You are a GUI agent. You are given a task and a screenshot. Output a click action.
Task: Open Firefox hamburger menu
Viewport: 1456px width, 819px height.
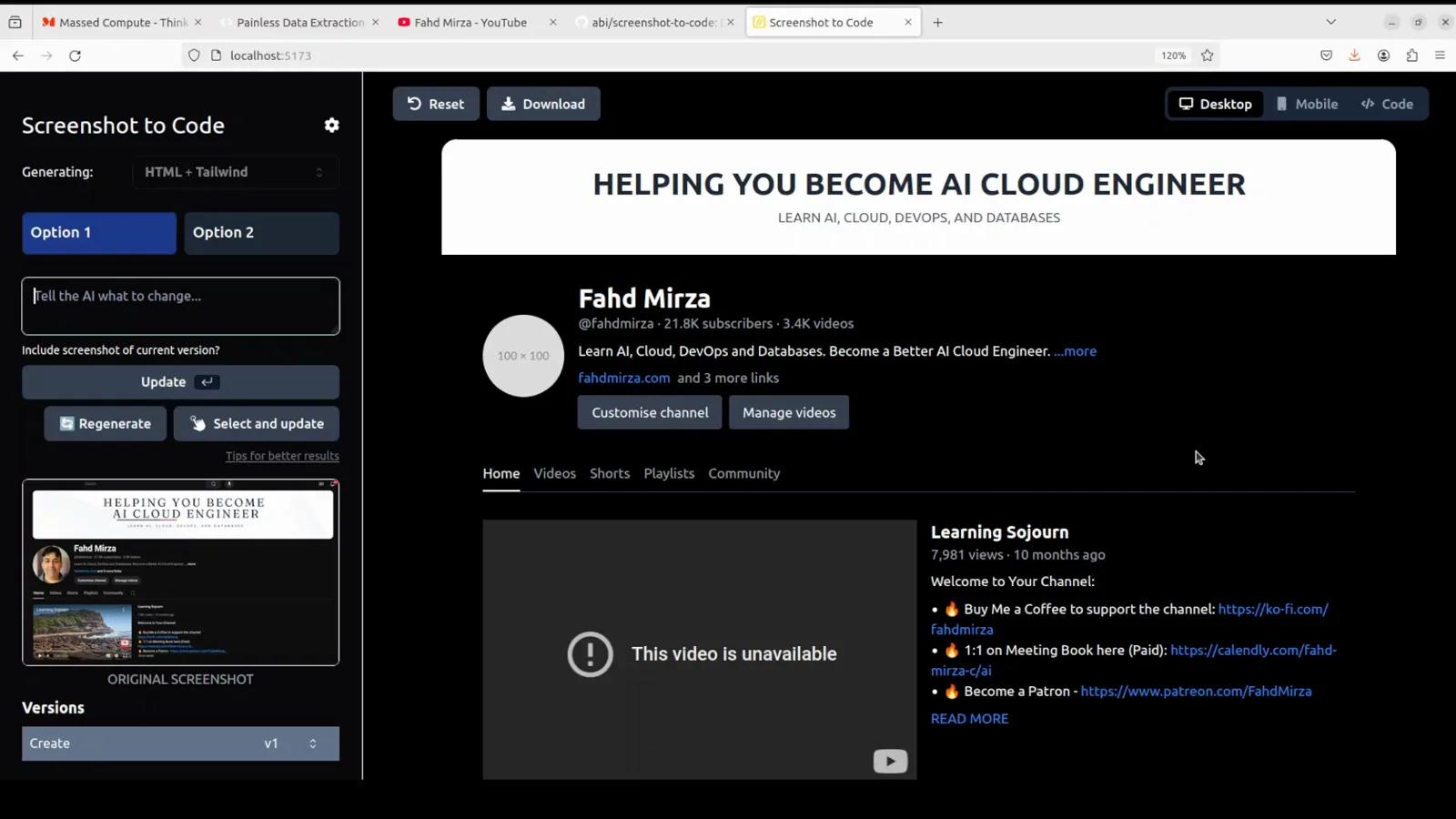[1440, 56]
